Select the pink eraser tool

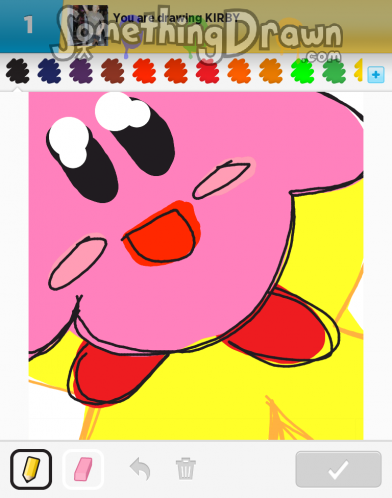83,469
